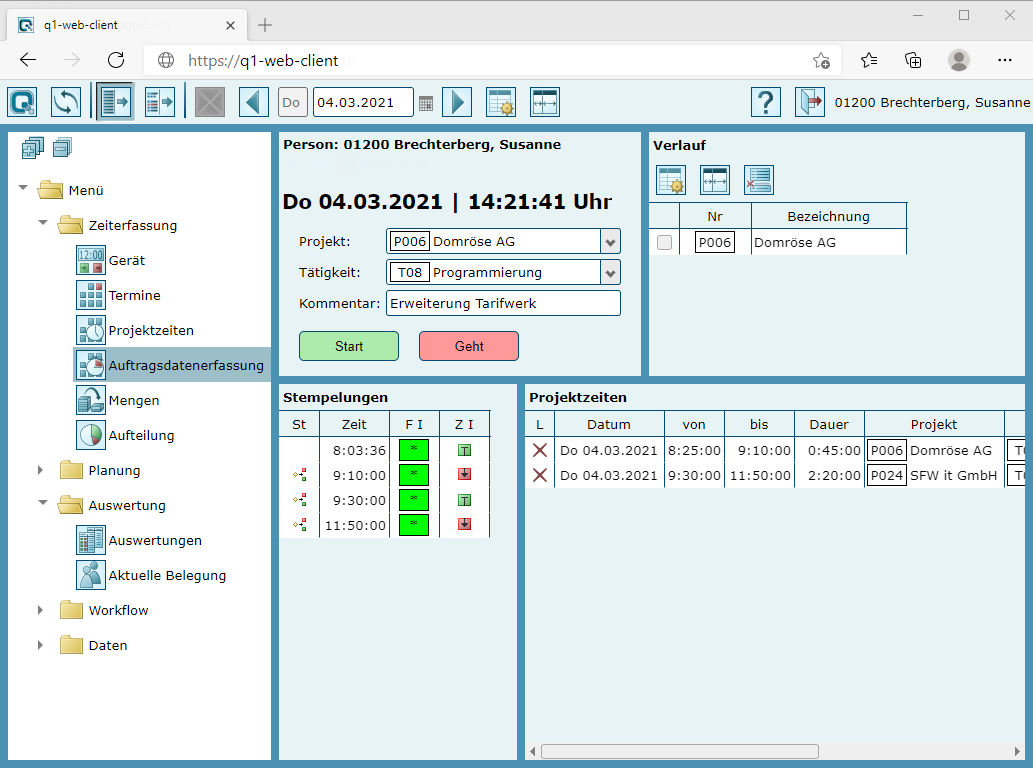The image size is (1033, 768).
Task: Click the logout door icon
Action: (809, 102)
